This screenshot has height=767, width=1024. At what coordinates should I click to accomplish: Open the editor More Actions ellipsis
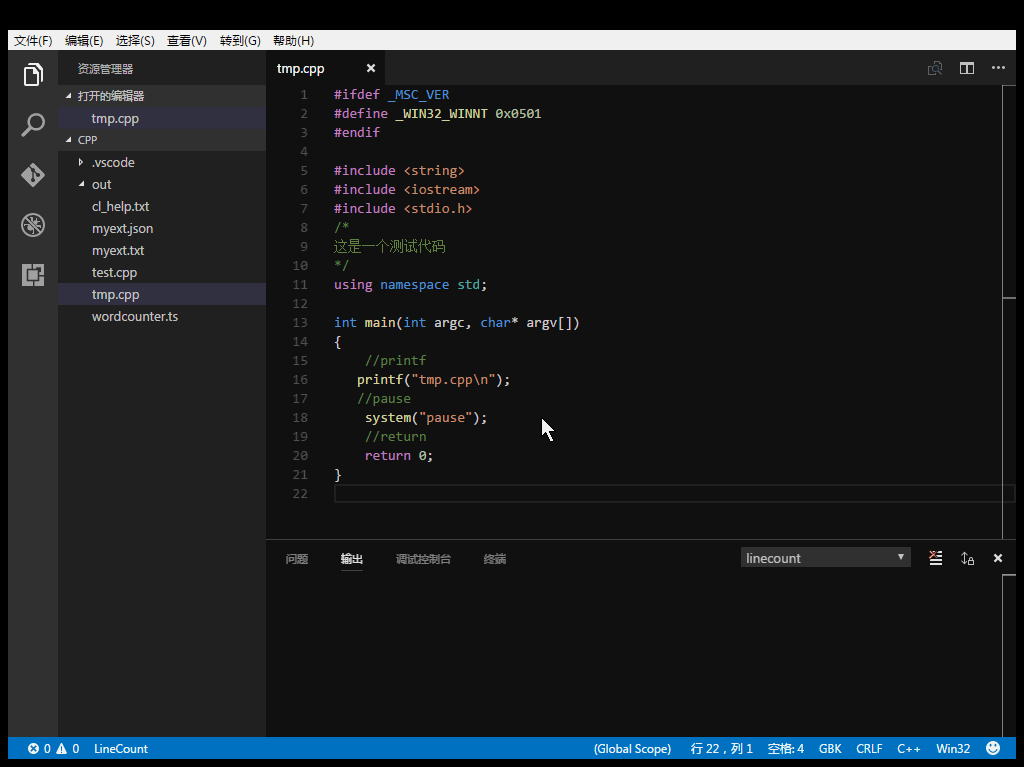coord(998,68)
